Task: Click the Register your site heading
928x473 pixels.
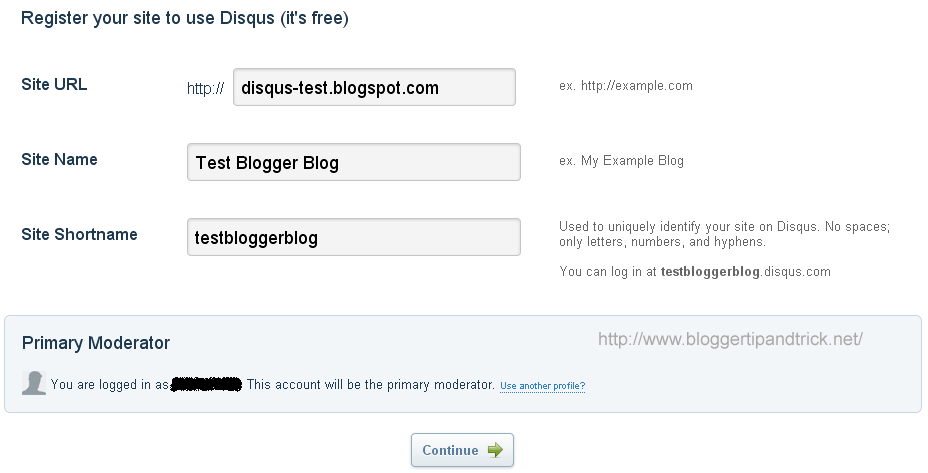Action: 185,18
